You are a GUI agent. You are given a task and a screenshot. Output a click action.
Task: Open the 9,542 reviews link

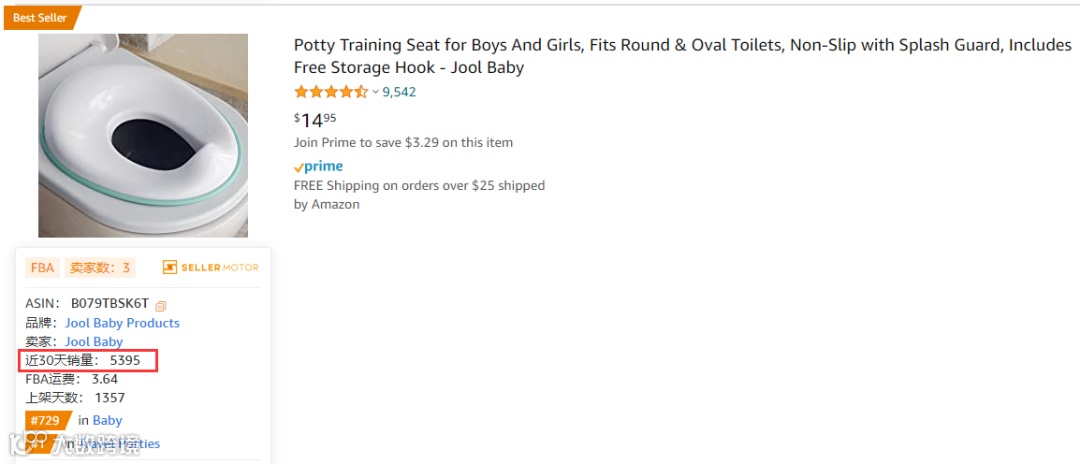[399, 92]
